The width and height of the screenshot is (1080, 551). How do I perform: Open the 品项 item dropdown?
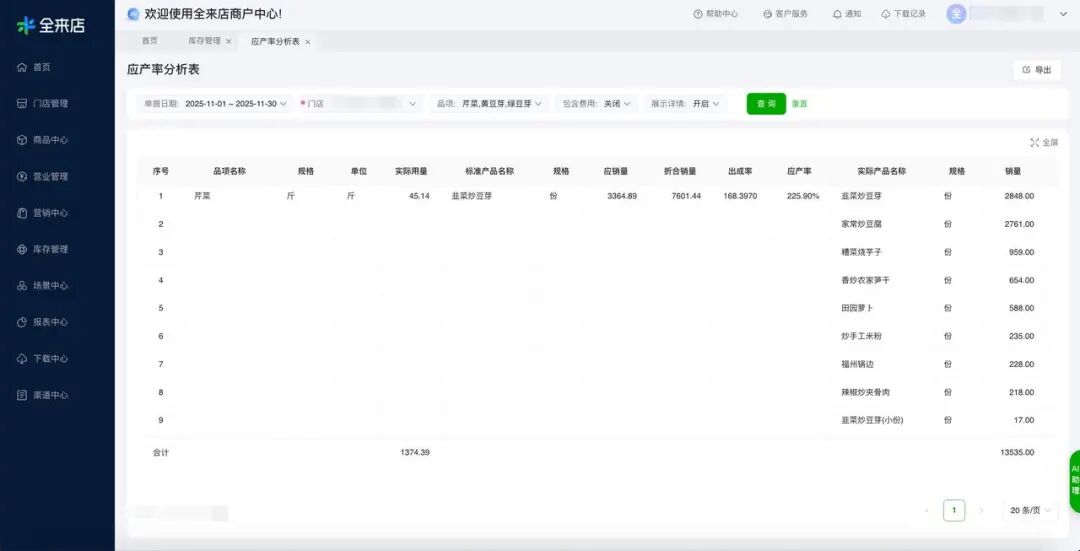point(489,103)
